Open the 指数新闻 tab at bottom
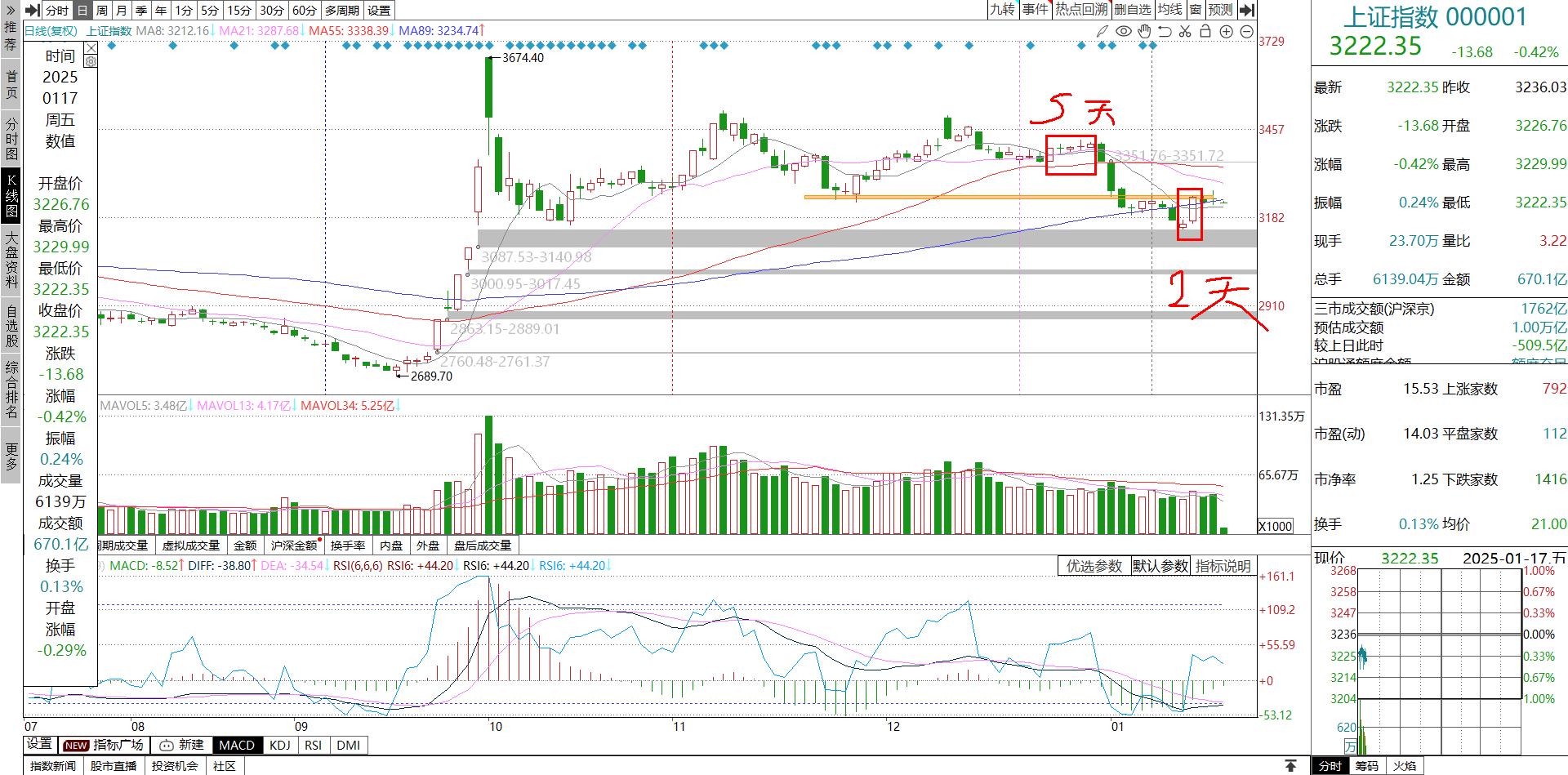This screenshot has height=775, width=1568. click(x=53, y=766)
